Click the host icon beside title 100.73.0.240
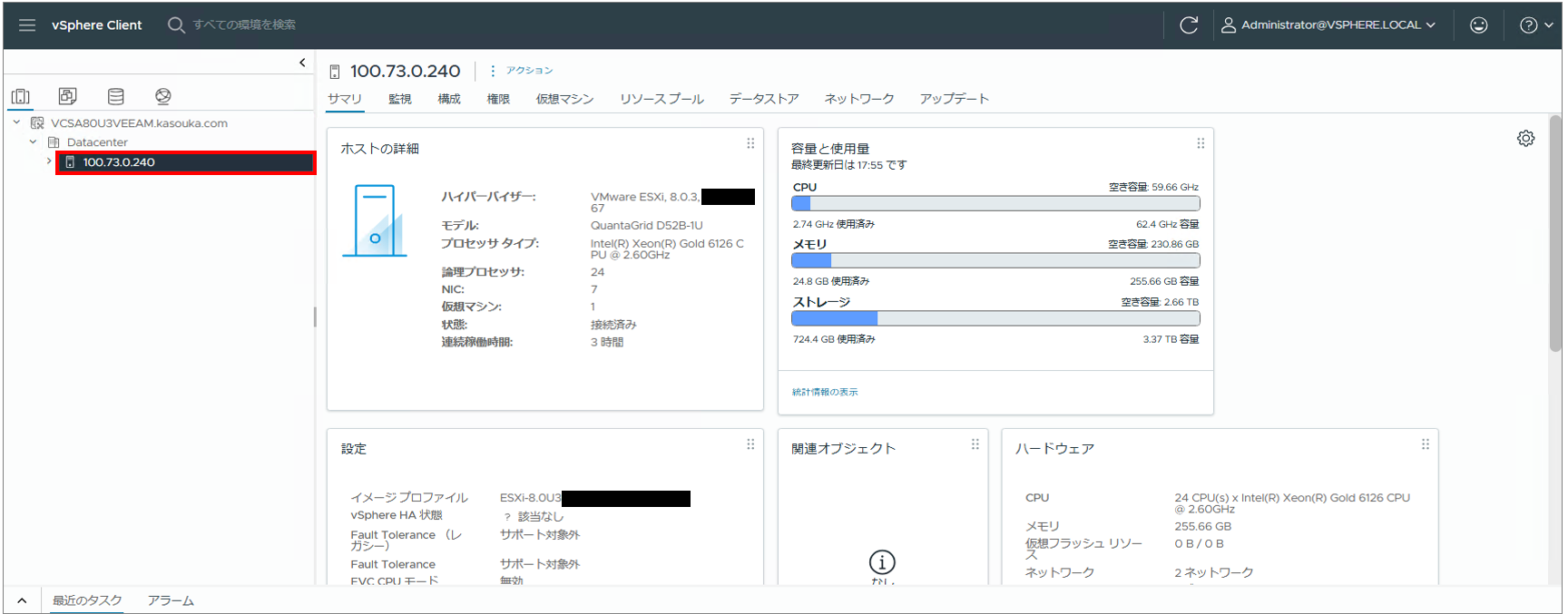 click(335, 72)
